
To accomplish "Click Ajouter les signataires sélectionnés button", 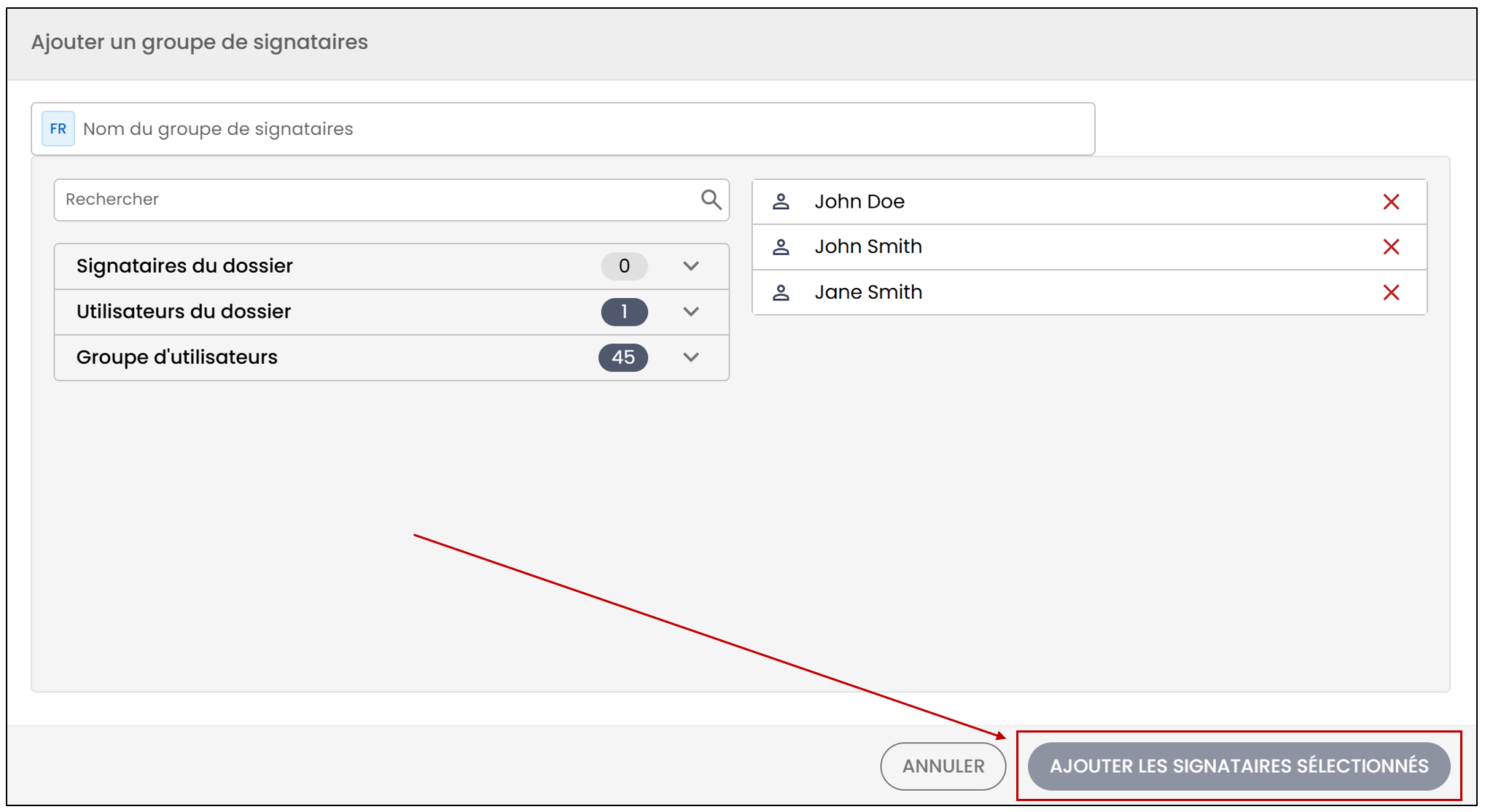I will coord(1239,766).
